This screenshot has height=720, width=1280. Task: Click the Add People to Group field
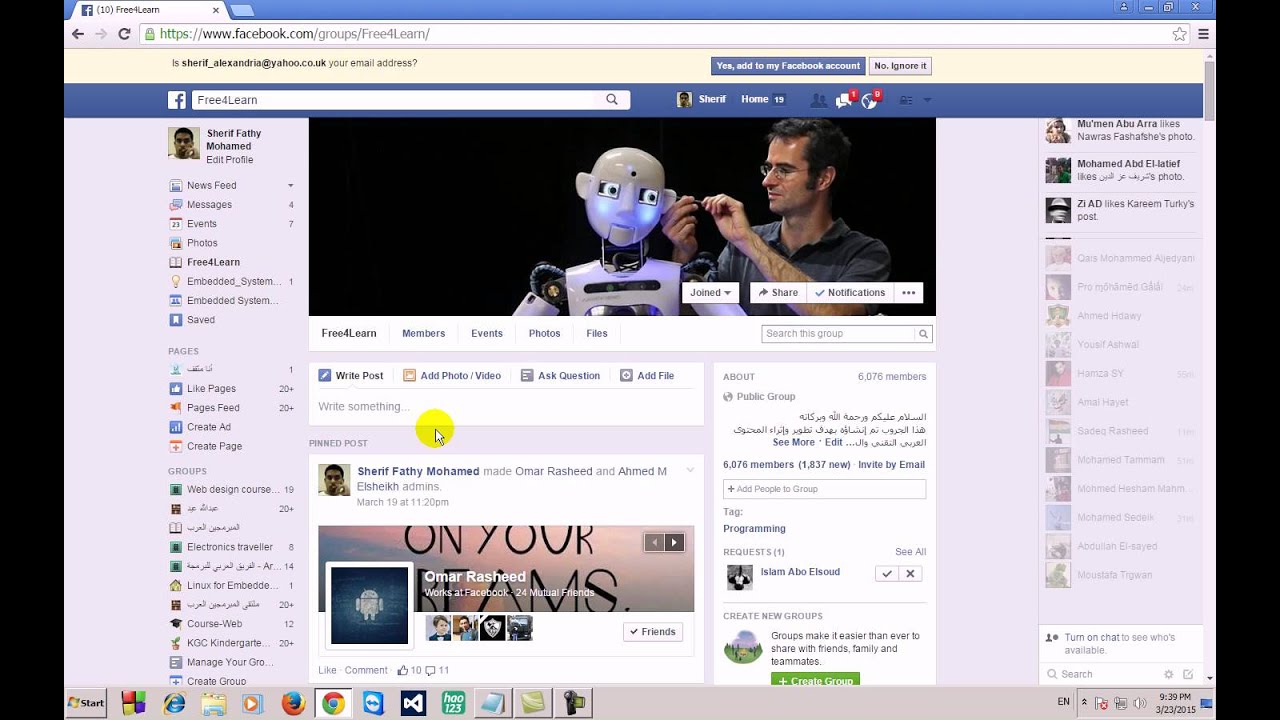(824, 489)
